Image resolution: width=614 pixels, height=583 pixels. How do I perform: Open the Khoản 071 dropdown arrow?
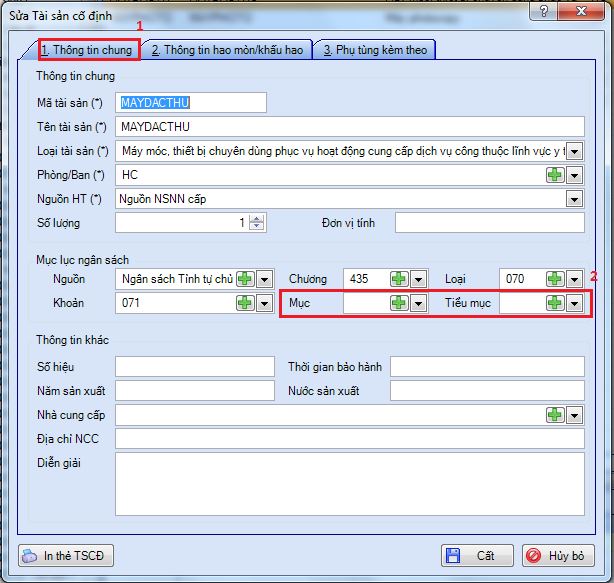[265, 303]
